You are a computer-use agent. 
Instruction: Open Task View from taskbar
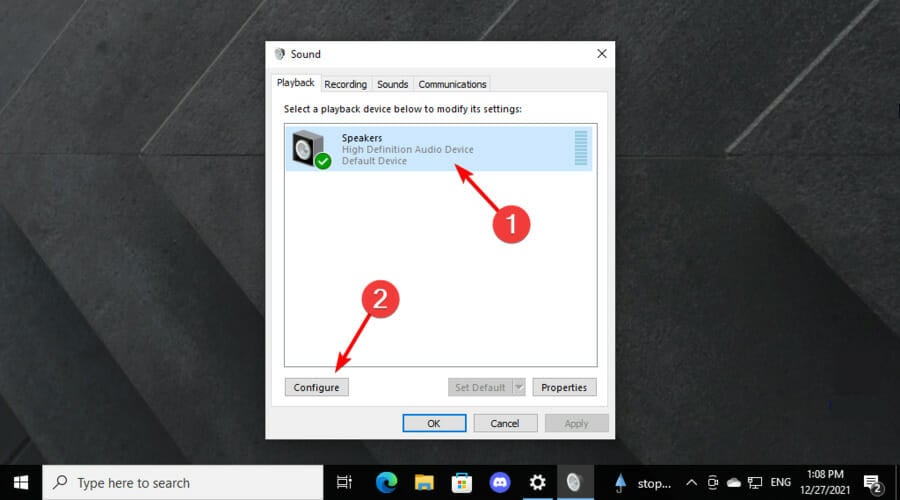pyautogui.click(x=344, y=483)
